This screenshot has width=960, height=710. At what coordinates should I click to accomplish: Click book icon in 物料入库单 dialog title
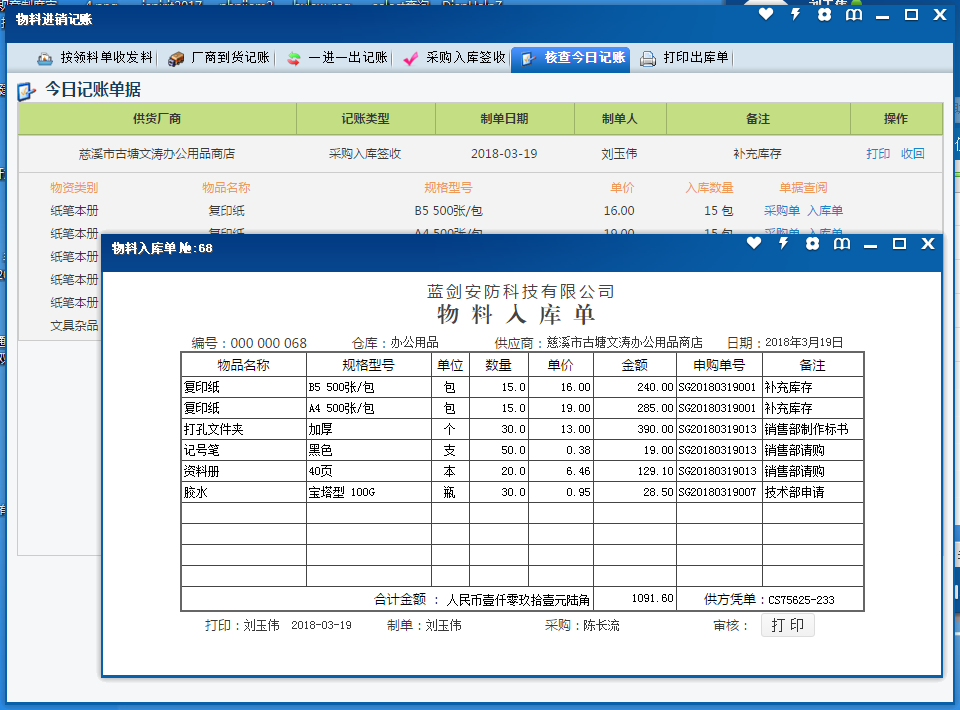click(x=842, y=244)
